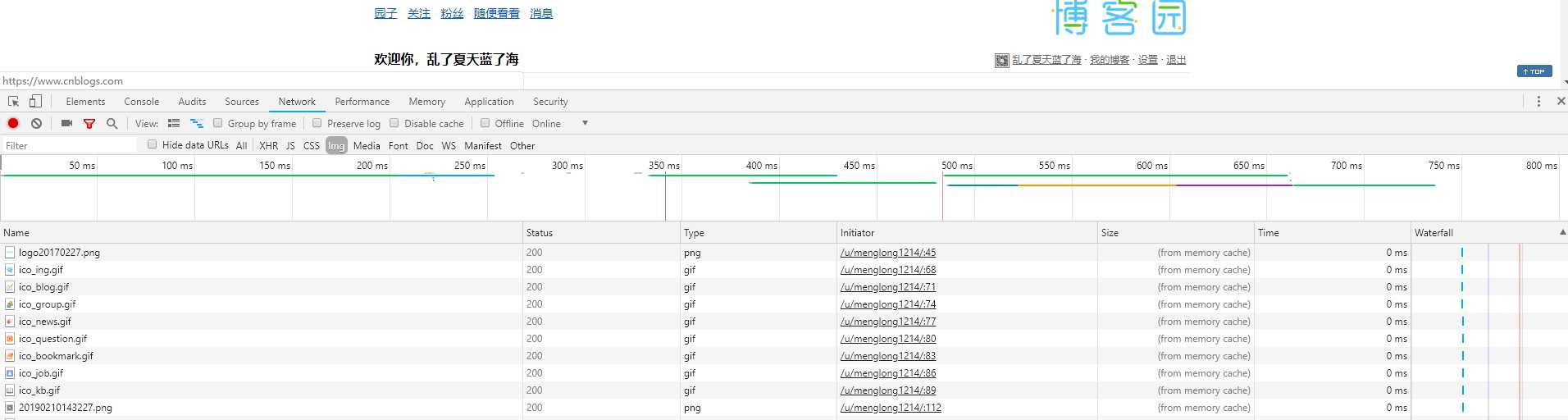The height and width of the screenshot is (420, 1568).
Task: Click the cnblogs logo image
Action: [1120, 18]
